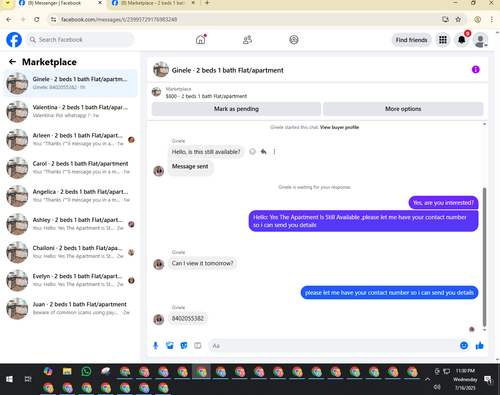Open the Friends icon in top navigation
This screenshot has height=395, width=500.
point(247,40)
